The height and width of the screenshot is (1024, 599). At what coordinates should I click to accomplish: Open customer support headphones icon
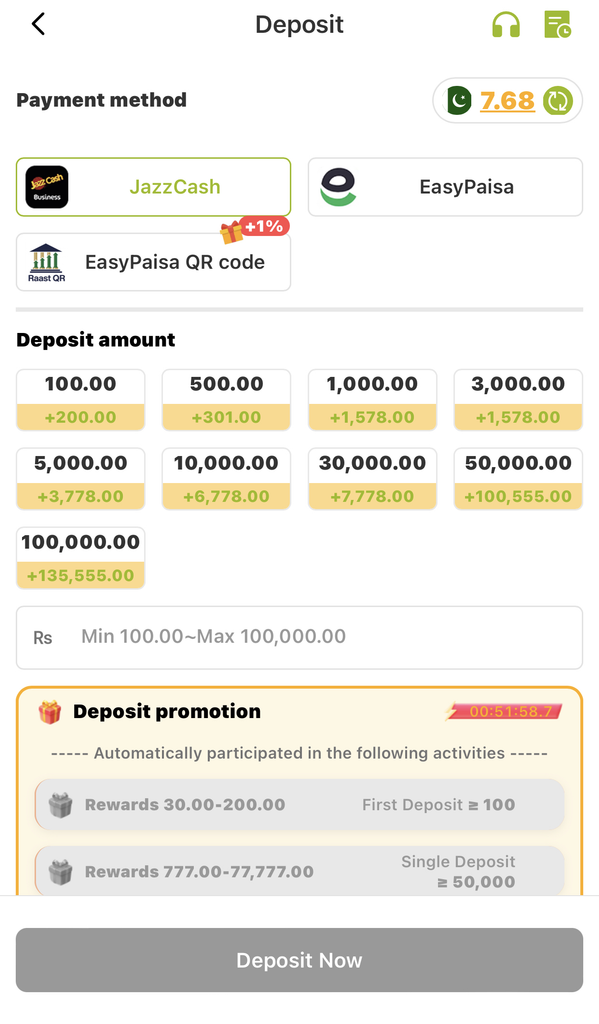pos(506,25)
